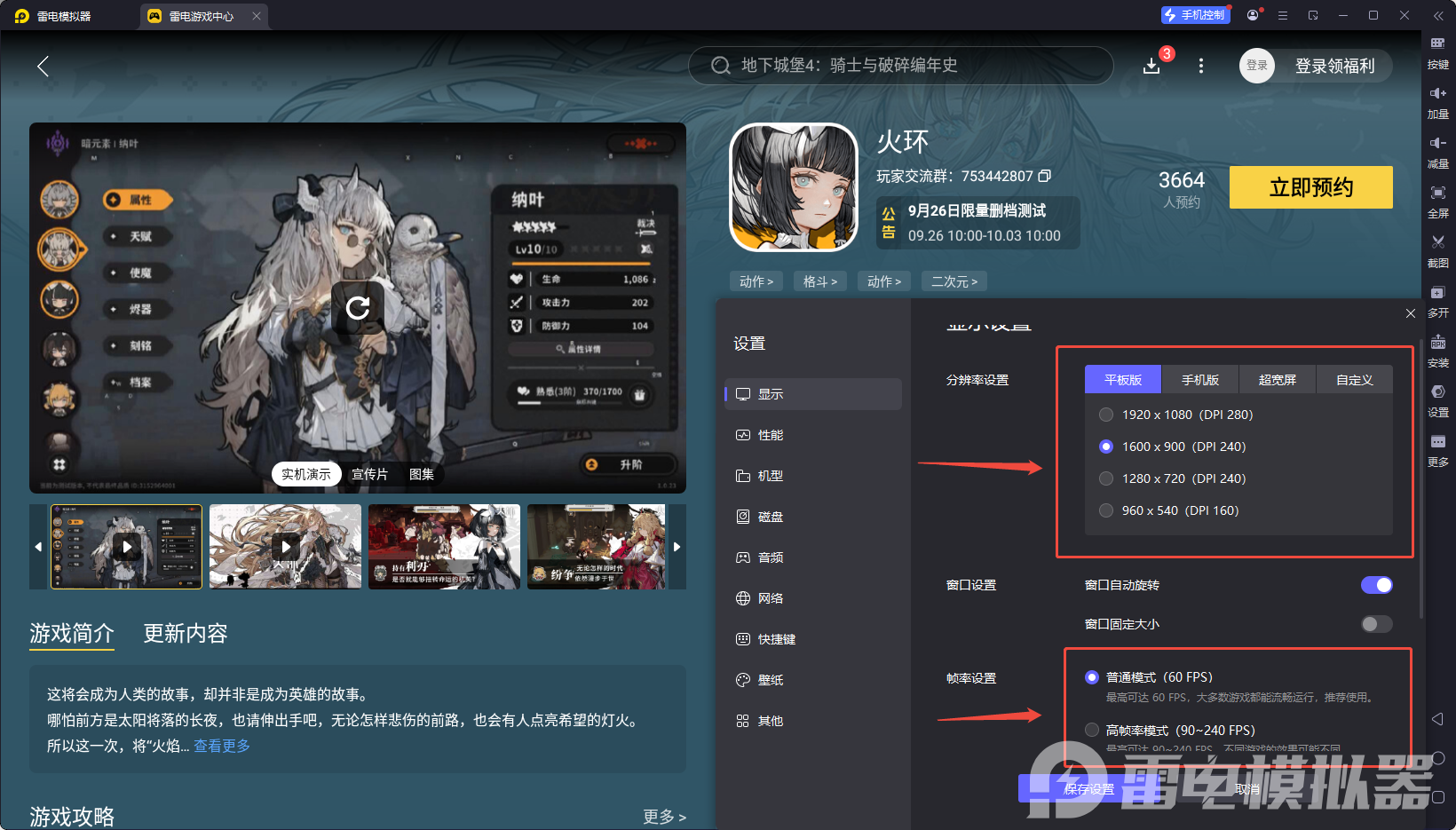The image size is (1456, 830).
Task: Open 音频 settings section
Action: 813,557
